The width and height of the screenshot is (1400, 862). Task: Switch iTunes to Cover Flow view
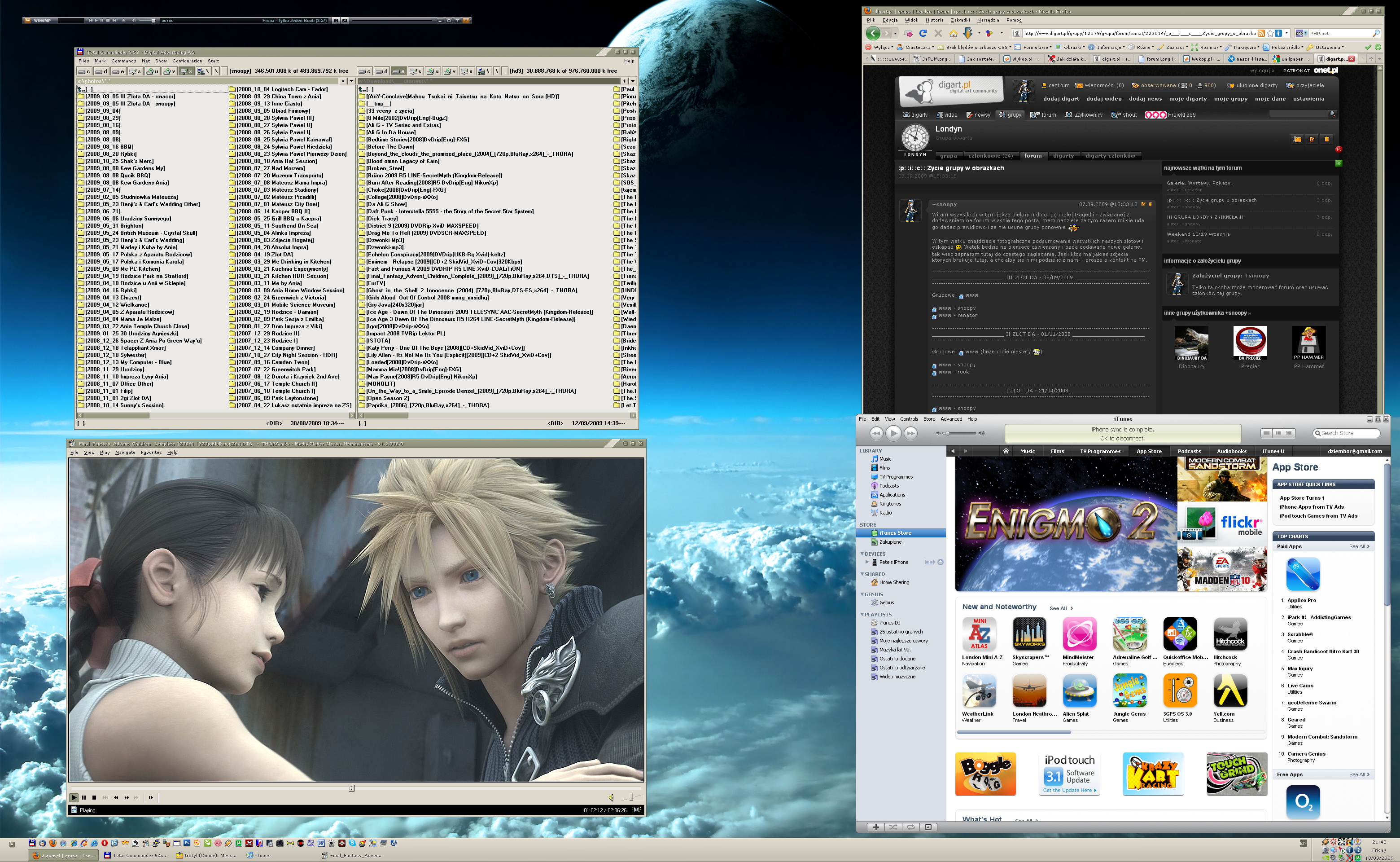(1290, 433)
